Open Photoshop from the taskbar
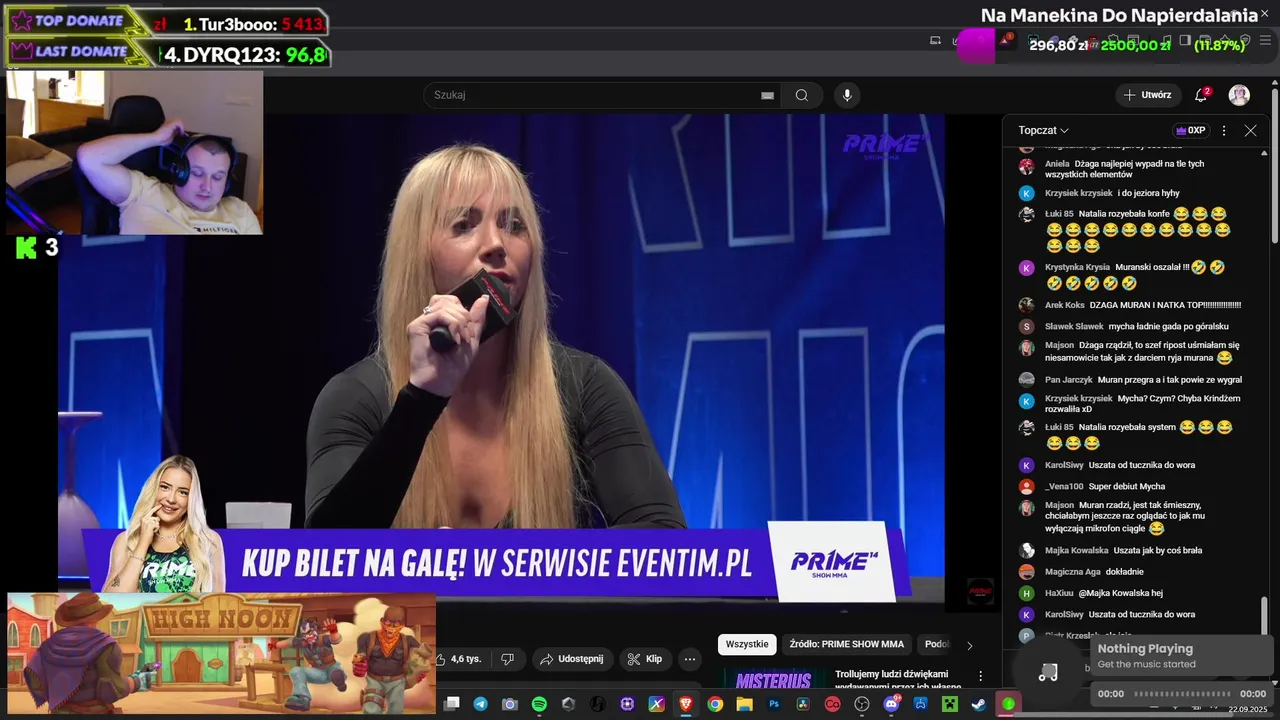This screenshot has height=720, width=1280. tap(774, 704)
